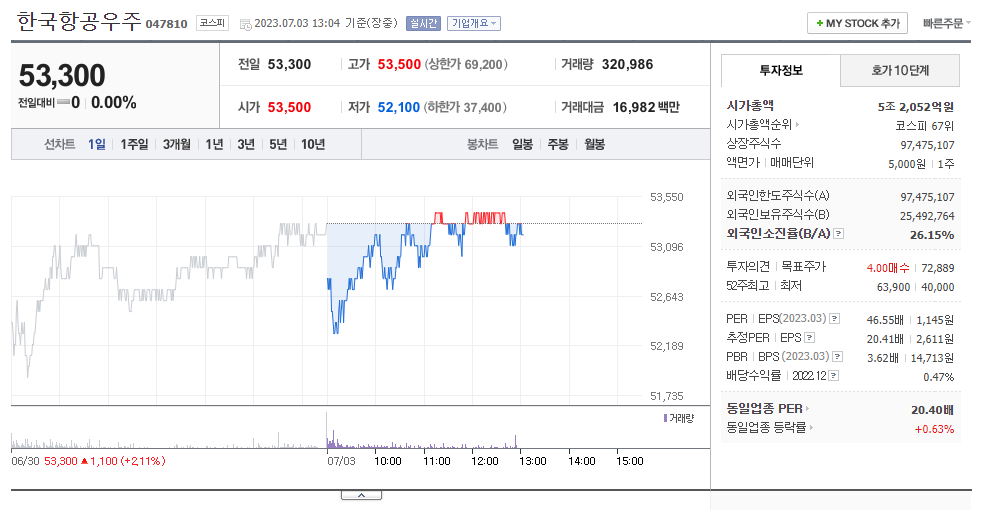Image resolution: width=997 pixels, height=510 pixels.
Task: Click the calendar icon beside the timestamp
Action: pos(245,25)
